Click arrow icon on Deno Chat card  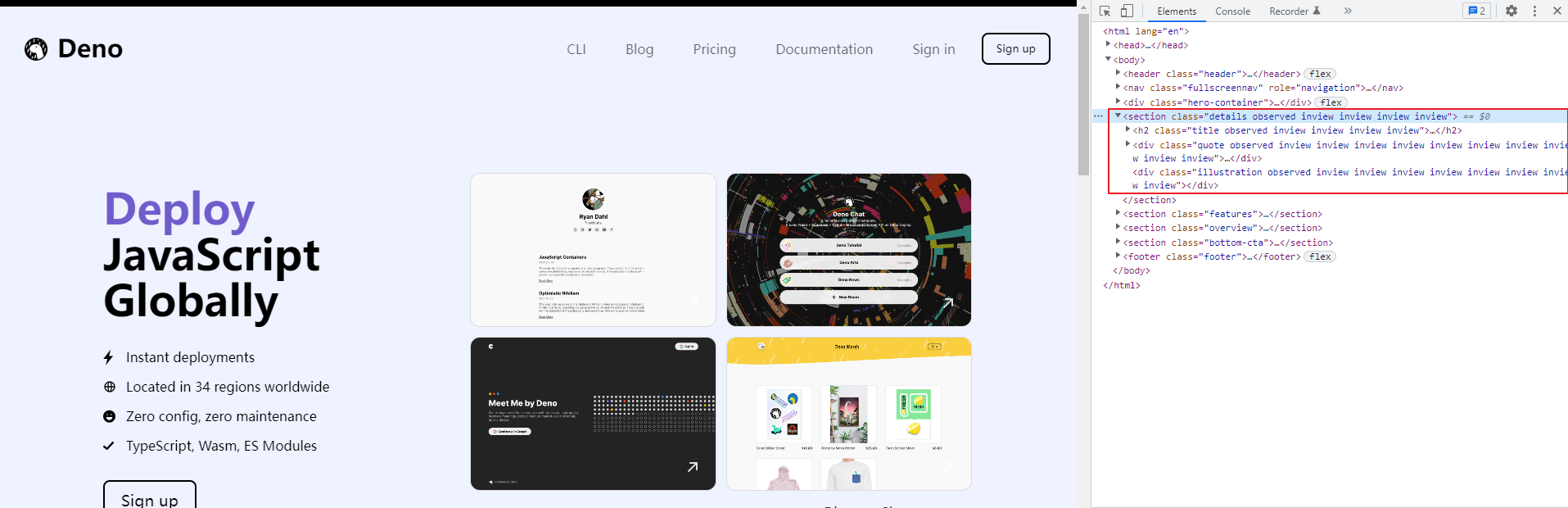click(947, 303)
